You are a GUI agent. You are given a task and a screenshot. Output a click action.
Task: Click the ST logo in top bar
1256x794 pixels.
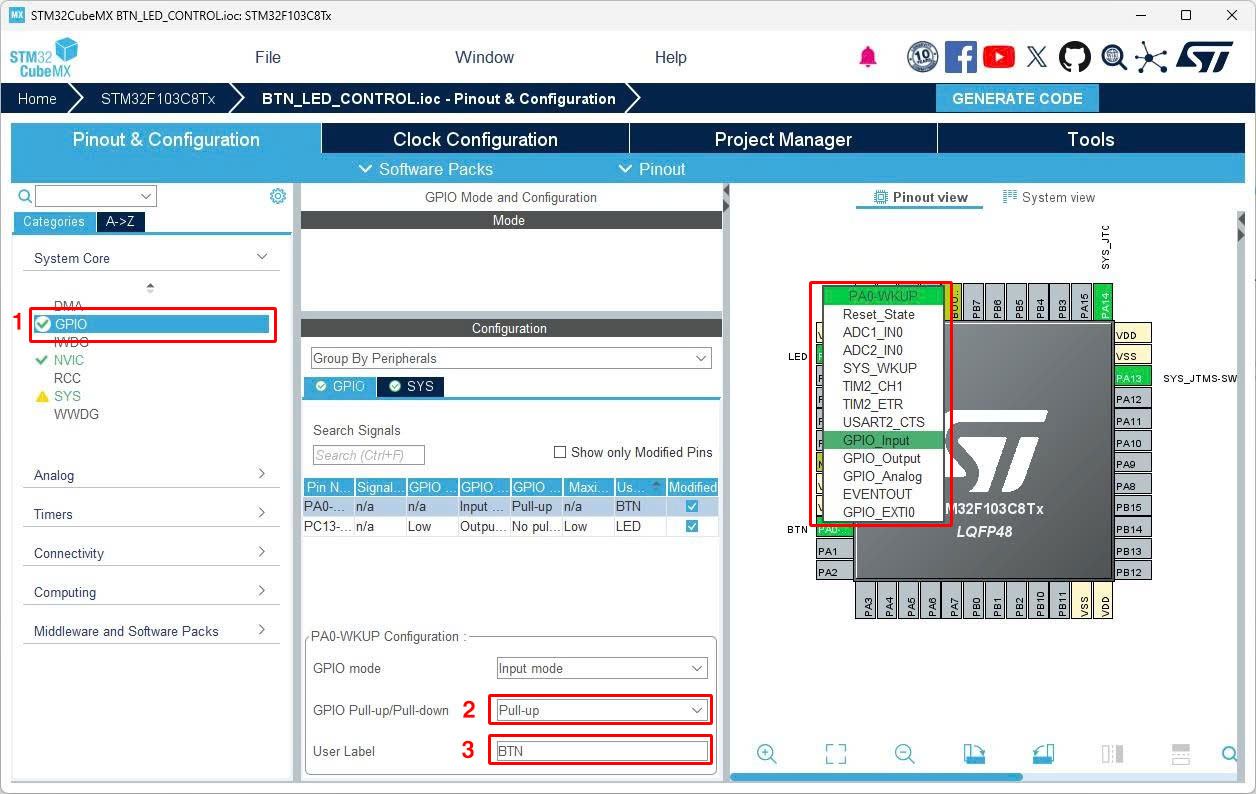coord(1204,57)
